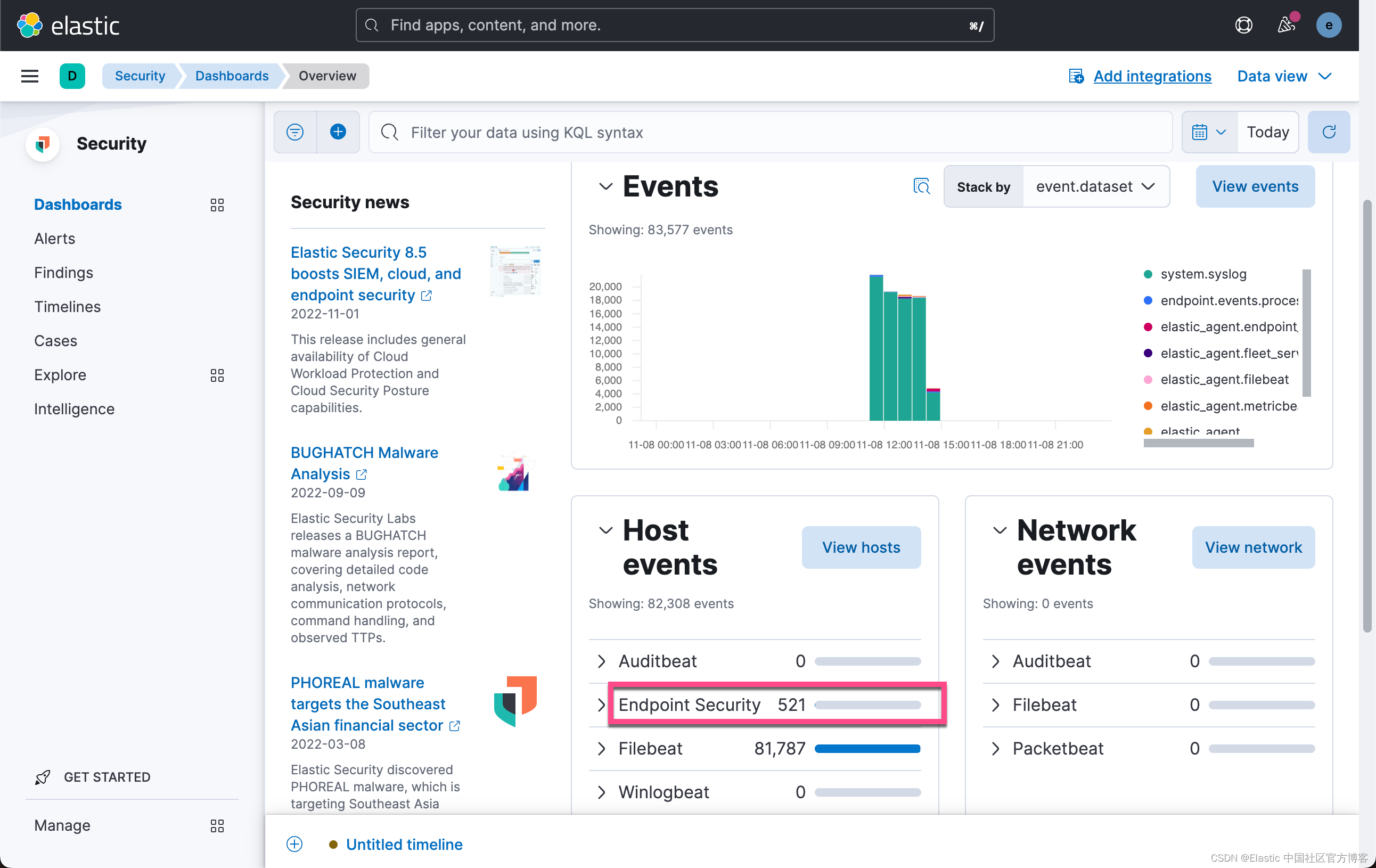Click the GET STARTED rocket icon
Viewport: 1376px width, 868px height.
tap(42, 777)
